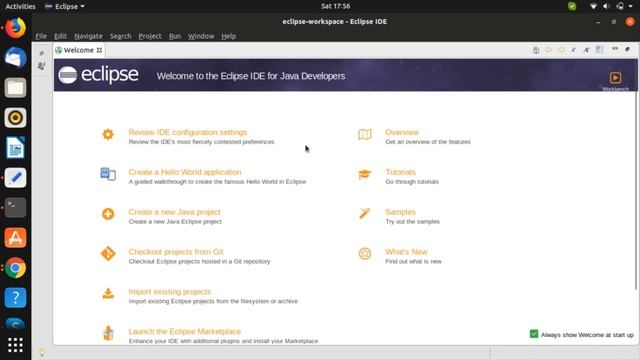The width and height of the screenshot is (640, 360).
Task: Click the Eclipse logo in banner
Action: pyautogui.click(x=98, y=75)
